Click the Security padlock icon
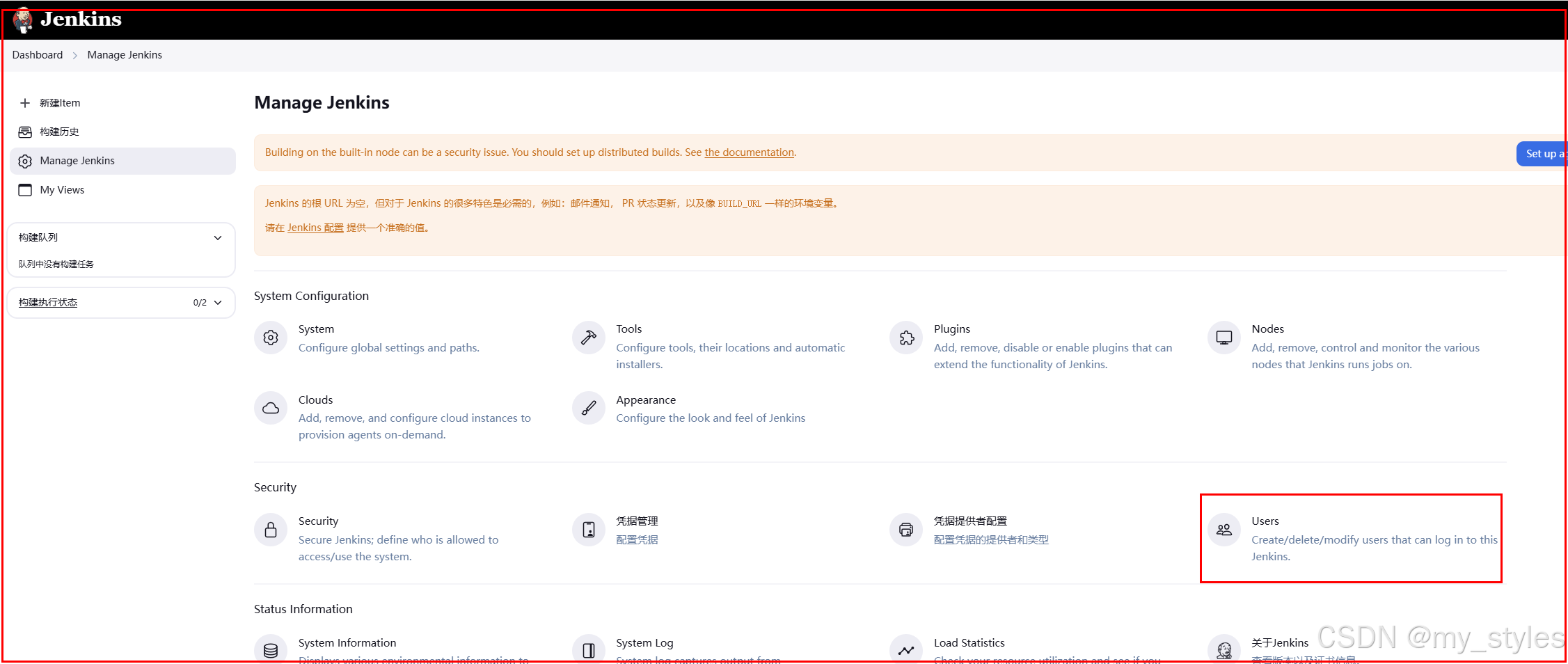Screen dimensions: 1568x664 tap(271, 530)
